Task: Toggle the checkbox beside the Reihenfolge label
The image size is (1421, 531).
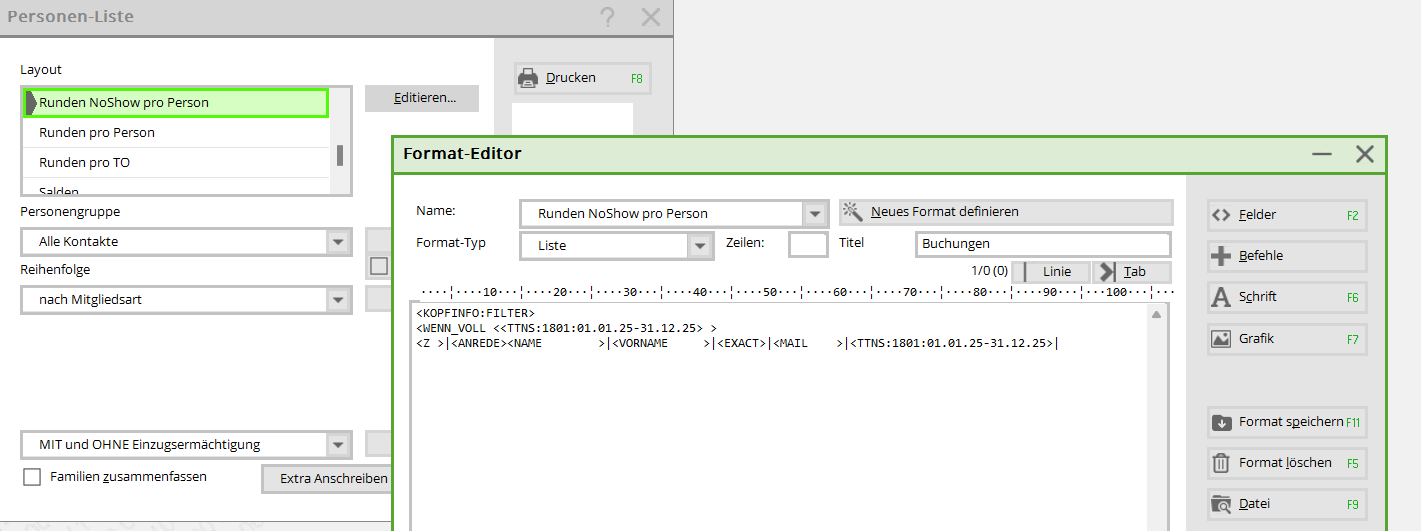Action: pos(379,266)
